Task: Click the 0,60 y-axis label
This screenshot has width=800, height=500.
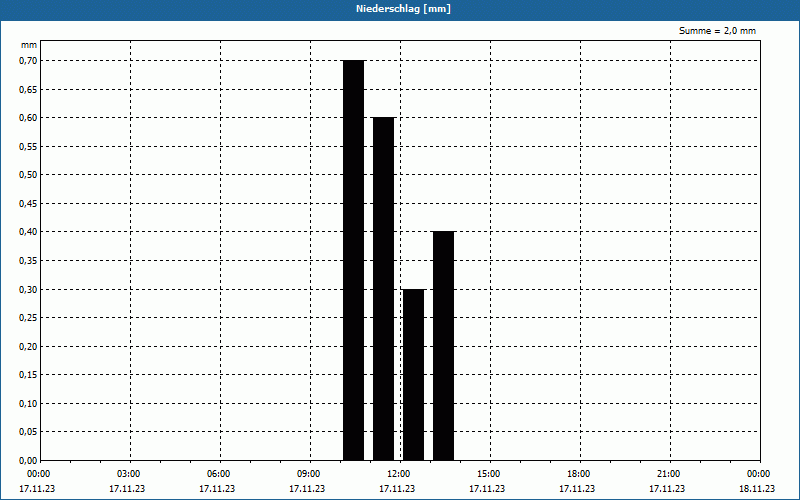Action: coord(28,118)
